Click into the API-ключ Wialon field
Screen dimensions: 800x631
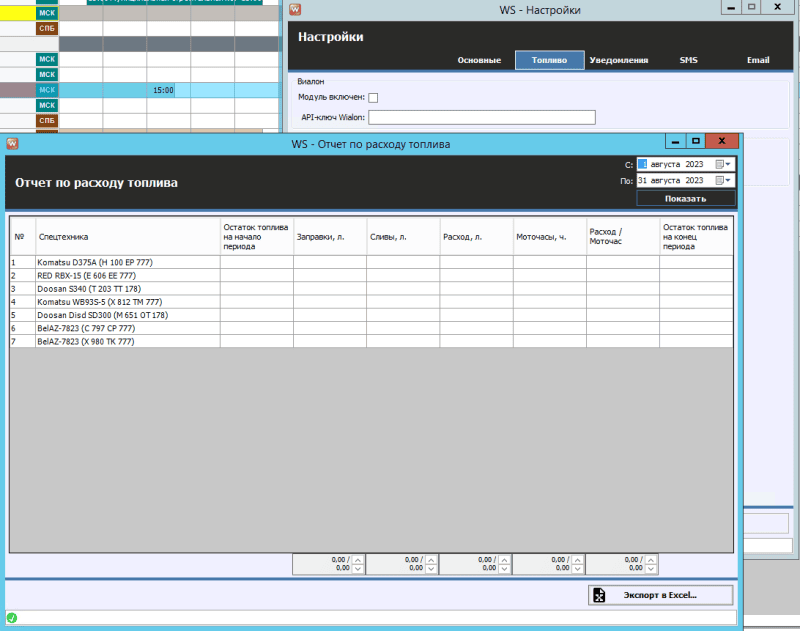point(481,118)
